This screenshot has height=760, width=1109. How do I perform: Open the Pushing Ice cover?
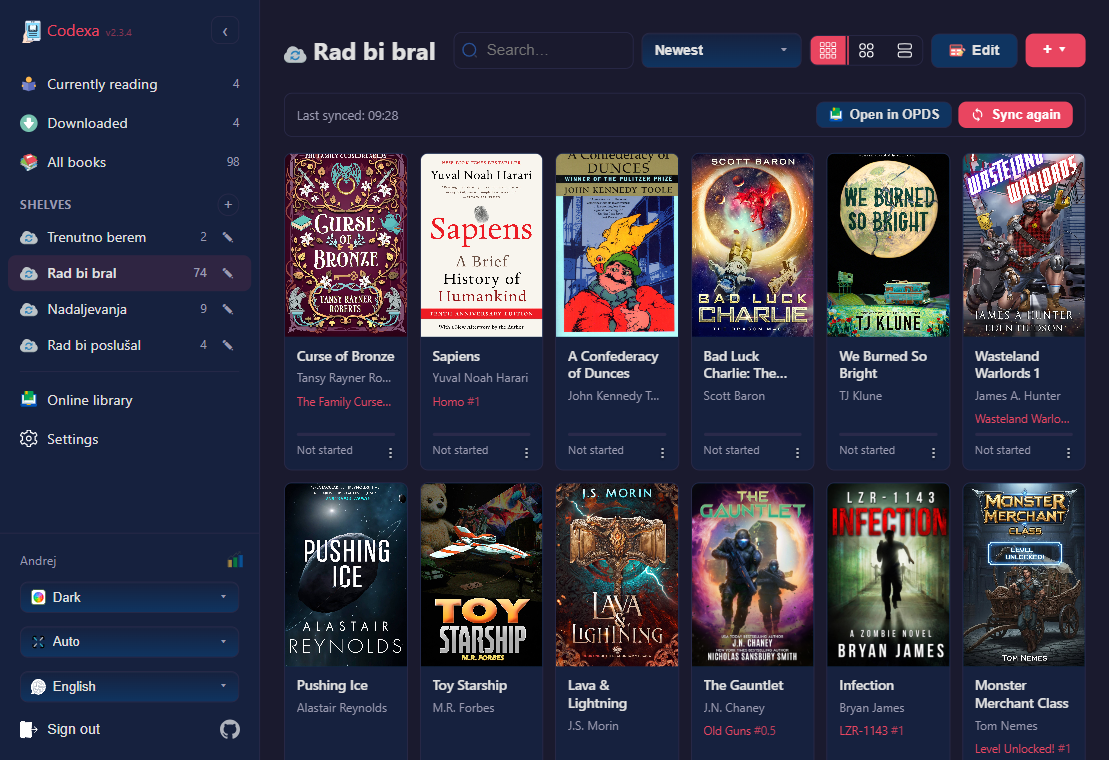346,575
